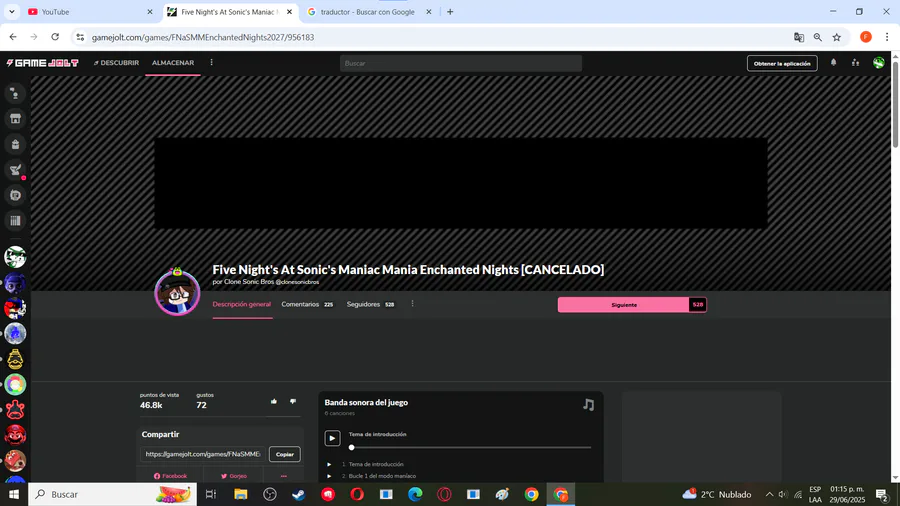Open the red Mario face community icon
Screen dimensions: 900x506
pos(15,435)
